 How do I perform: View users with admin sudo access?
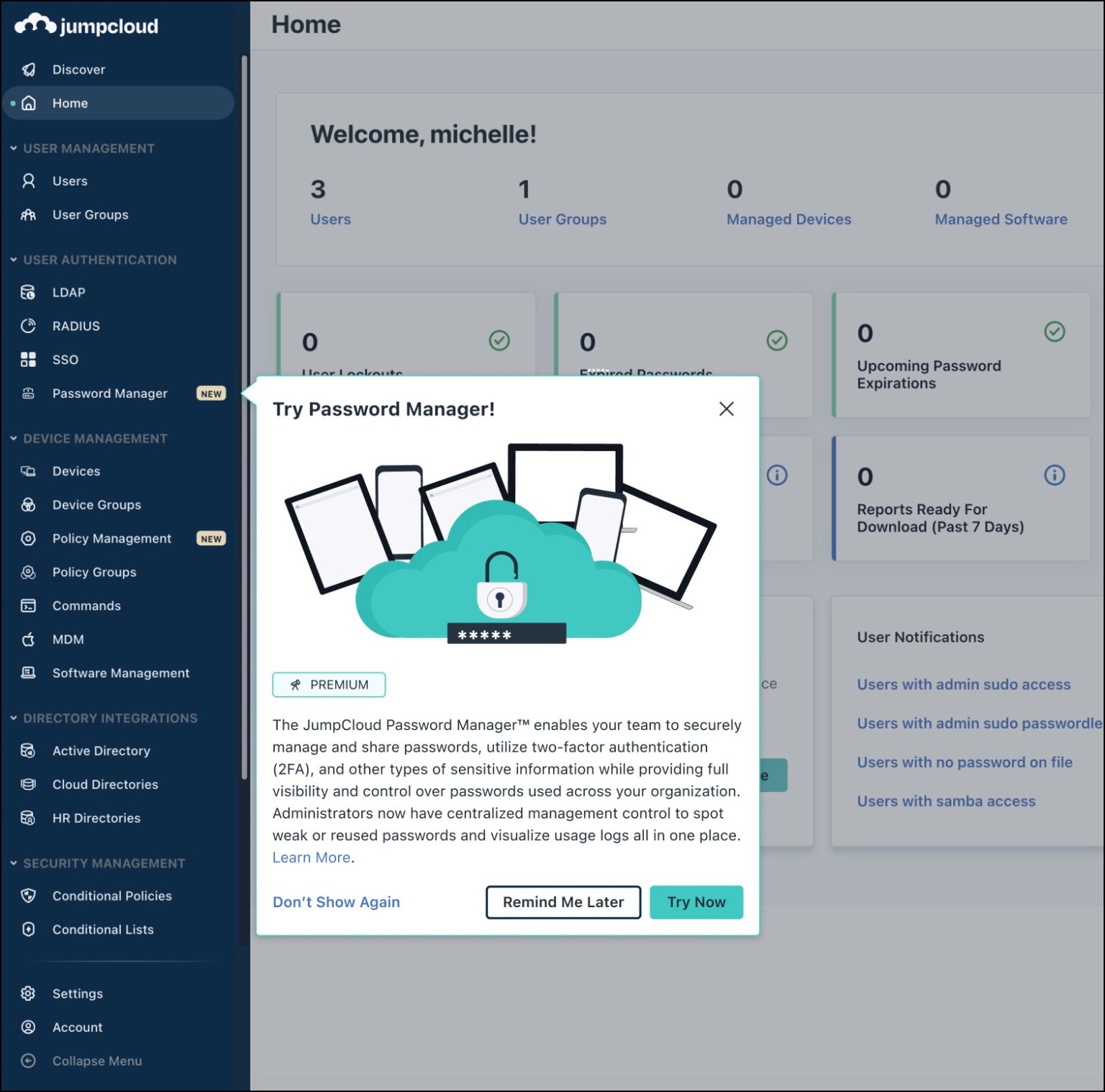[x=963, y=684]
